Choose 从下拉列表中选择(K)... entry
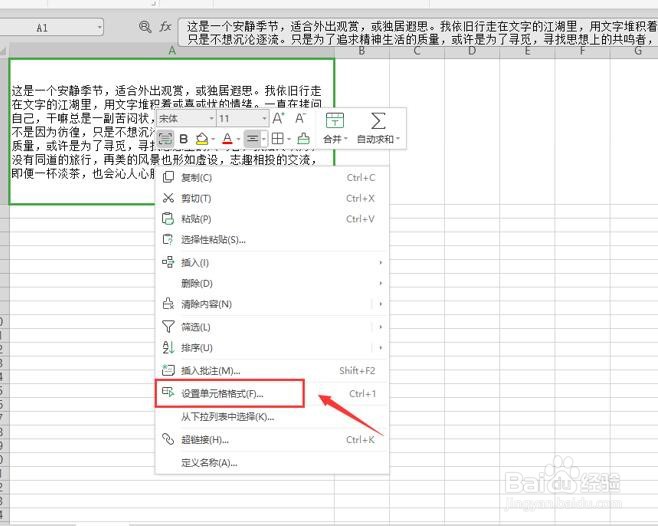 coord(272,417)
